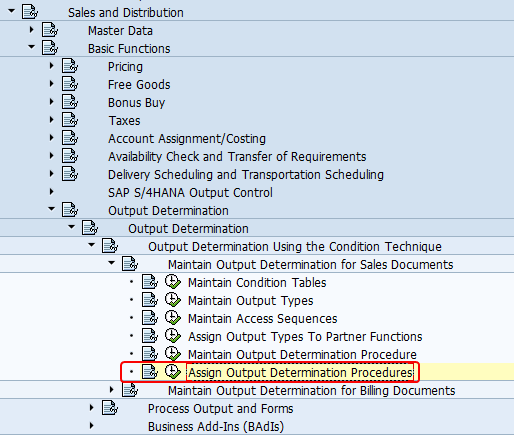Open documentation icon for Basic Functions

pyautogui.click(x=50, y=48)
